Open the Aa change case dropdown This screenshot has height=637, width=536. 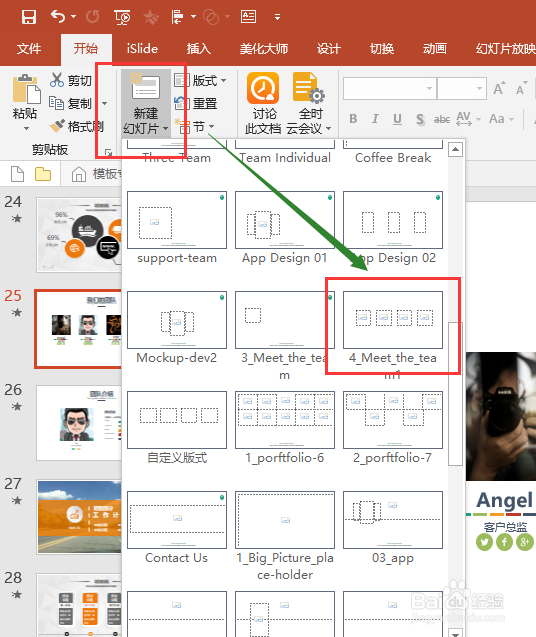point(501,119)
